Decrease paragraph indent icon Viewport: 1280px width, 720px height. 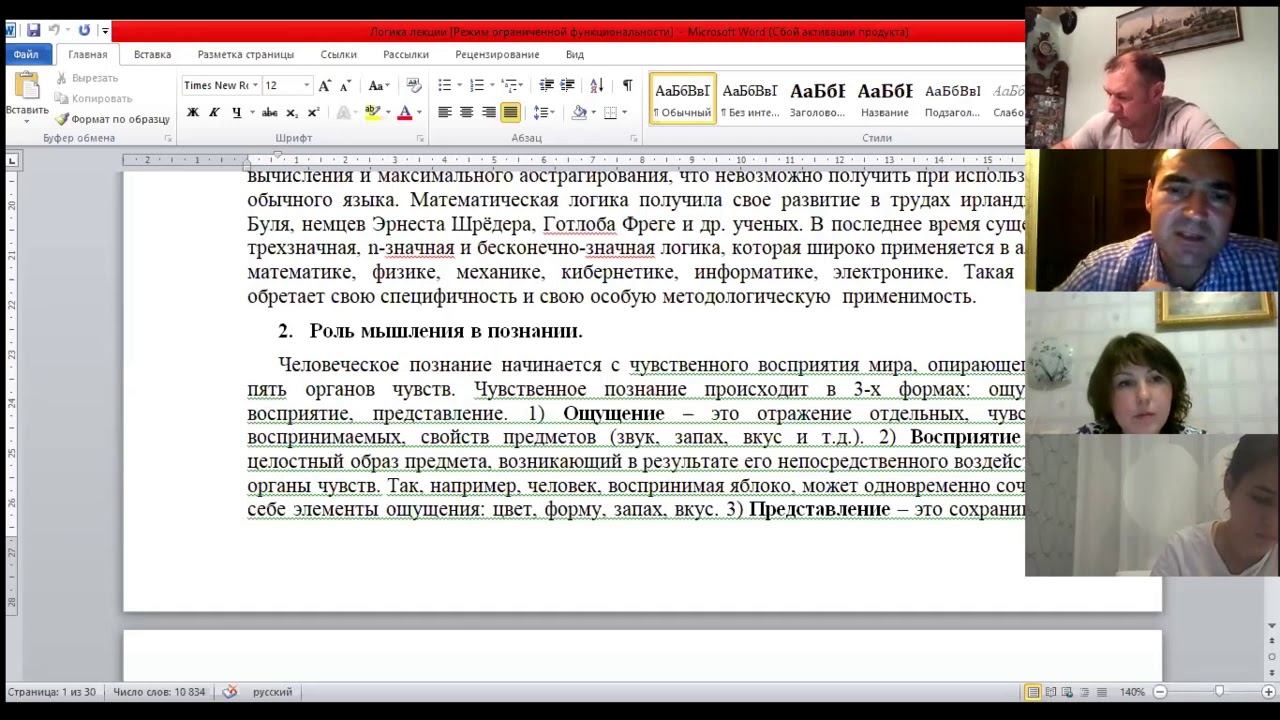coord(546,85)
